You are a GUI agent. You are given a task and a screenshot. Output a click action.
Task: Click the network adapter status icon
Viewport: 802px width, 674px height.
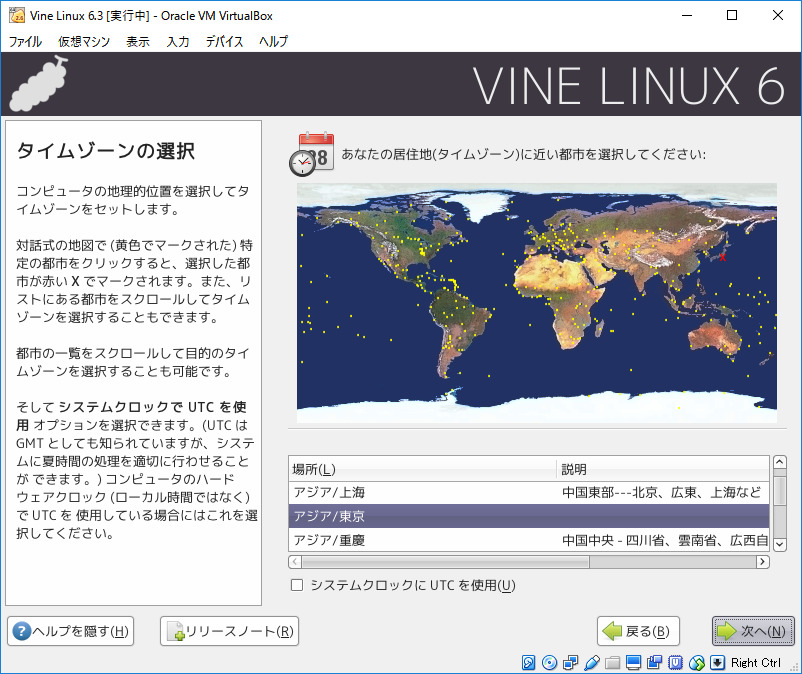click(x=570, y=663)
